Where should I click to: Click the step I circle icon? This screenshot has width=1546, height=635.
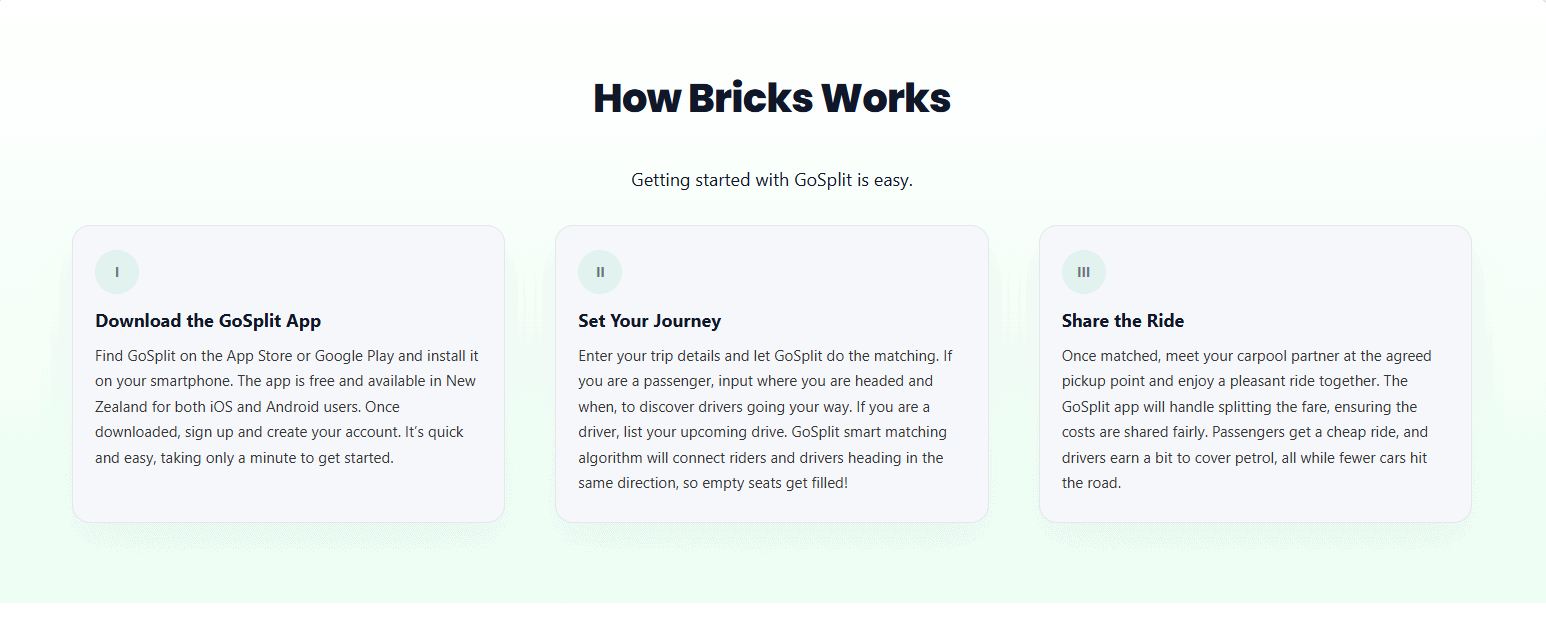pyautogui.click(x=117, y=272)
